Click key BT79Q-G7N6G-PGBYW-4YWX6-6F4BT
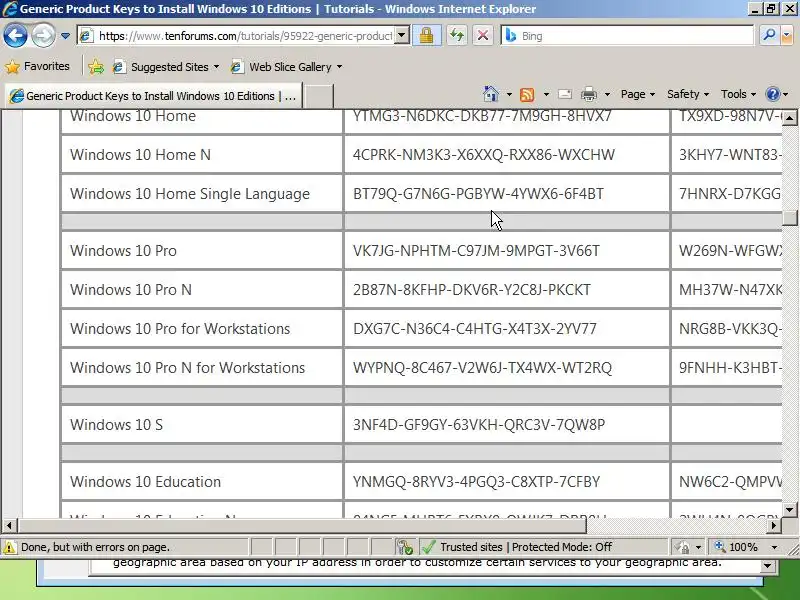The image size is (800, 600). pos(478,194)
